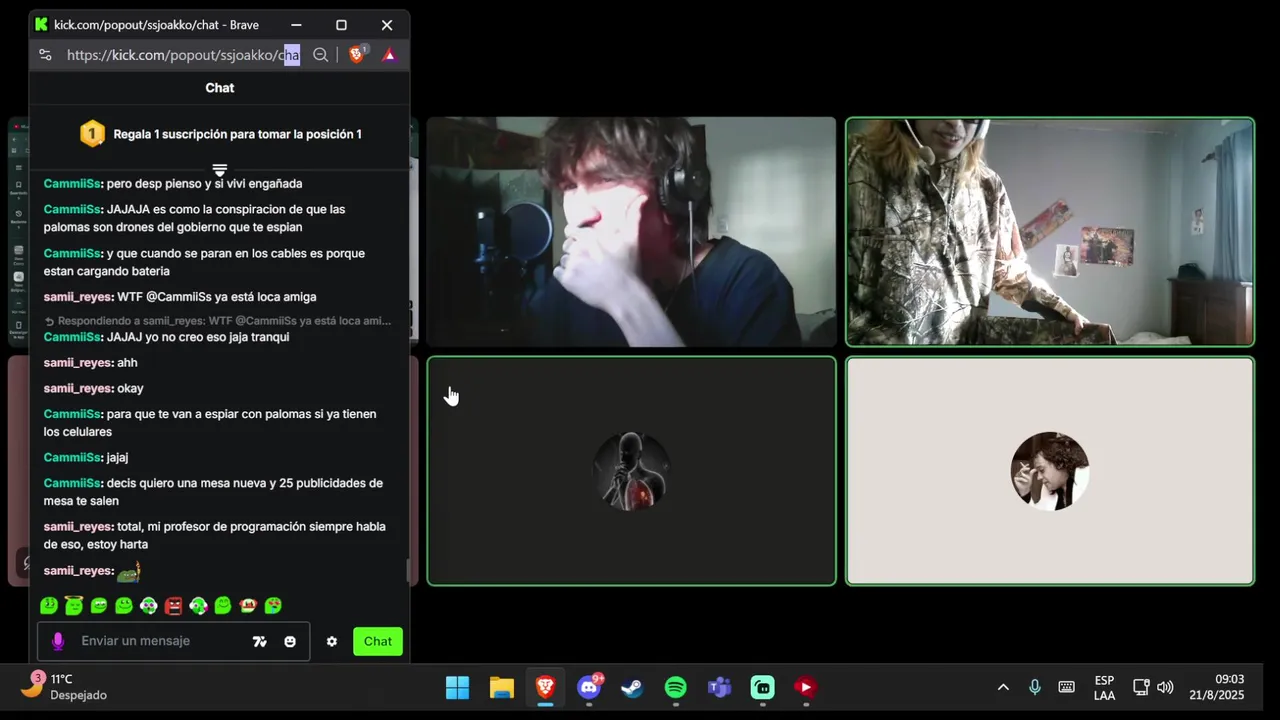
Task: Open Spotify from the taskbar
Action: pyautogui.click(x=676, y=688)
